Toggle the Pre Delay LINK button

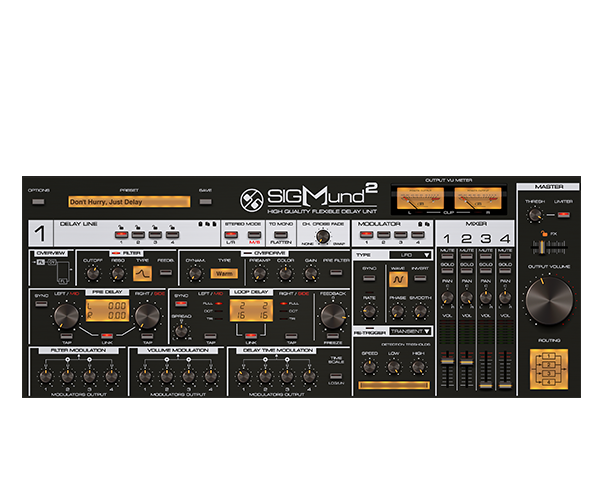[107, 336]
